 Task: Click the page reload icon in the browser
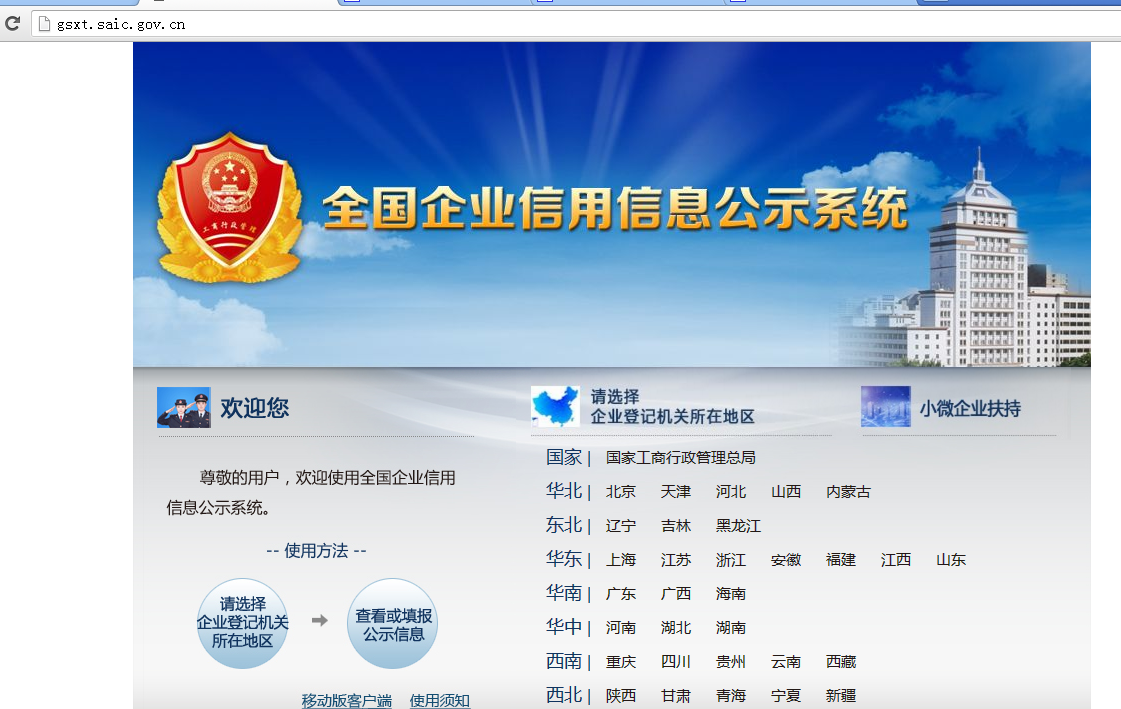pyautogui.click(x=13, y=24)
